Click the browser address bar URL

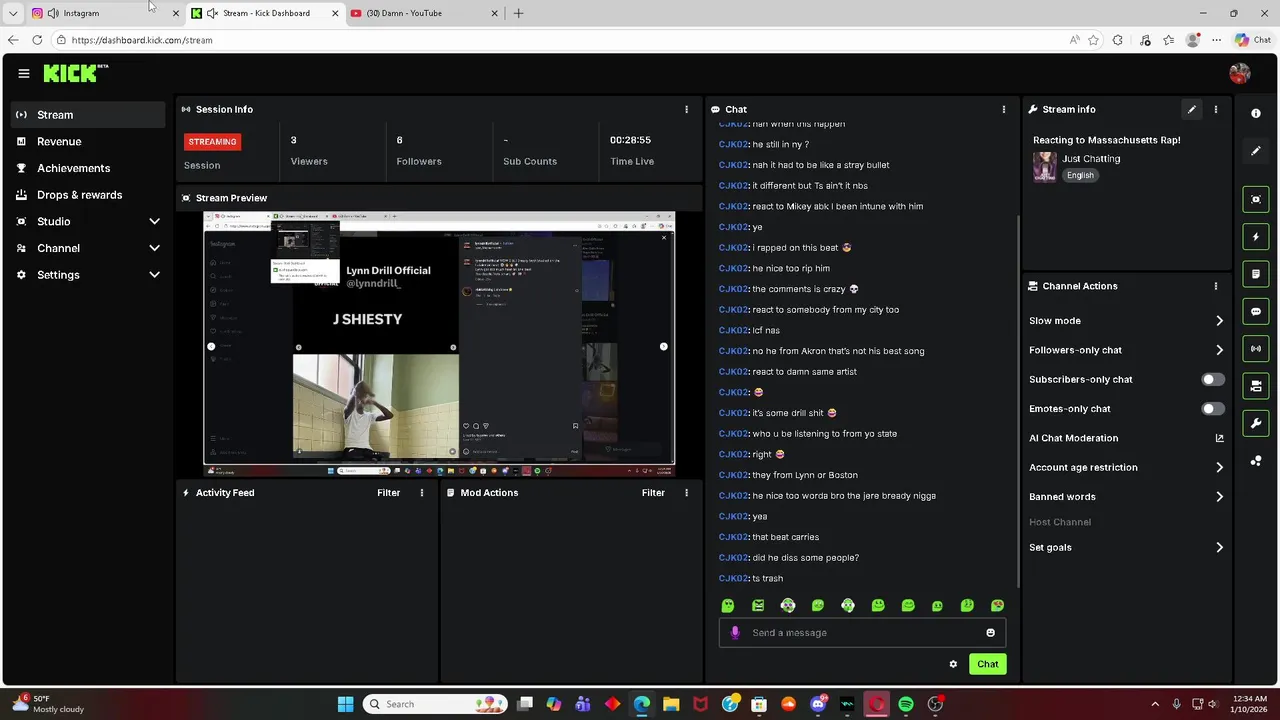142,40
